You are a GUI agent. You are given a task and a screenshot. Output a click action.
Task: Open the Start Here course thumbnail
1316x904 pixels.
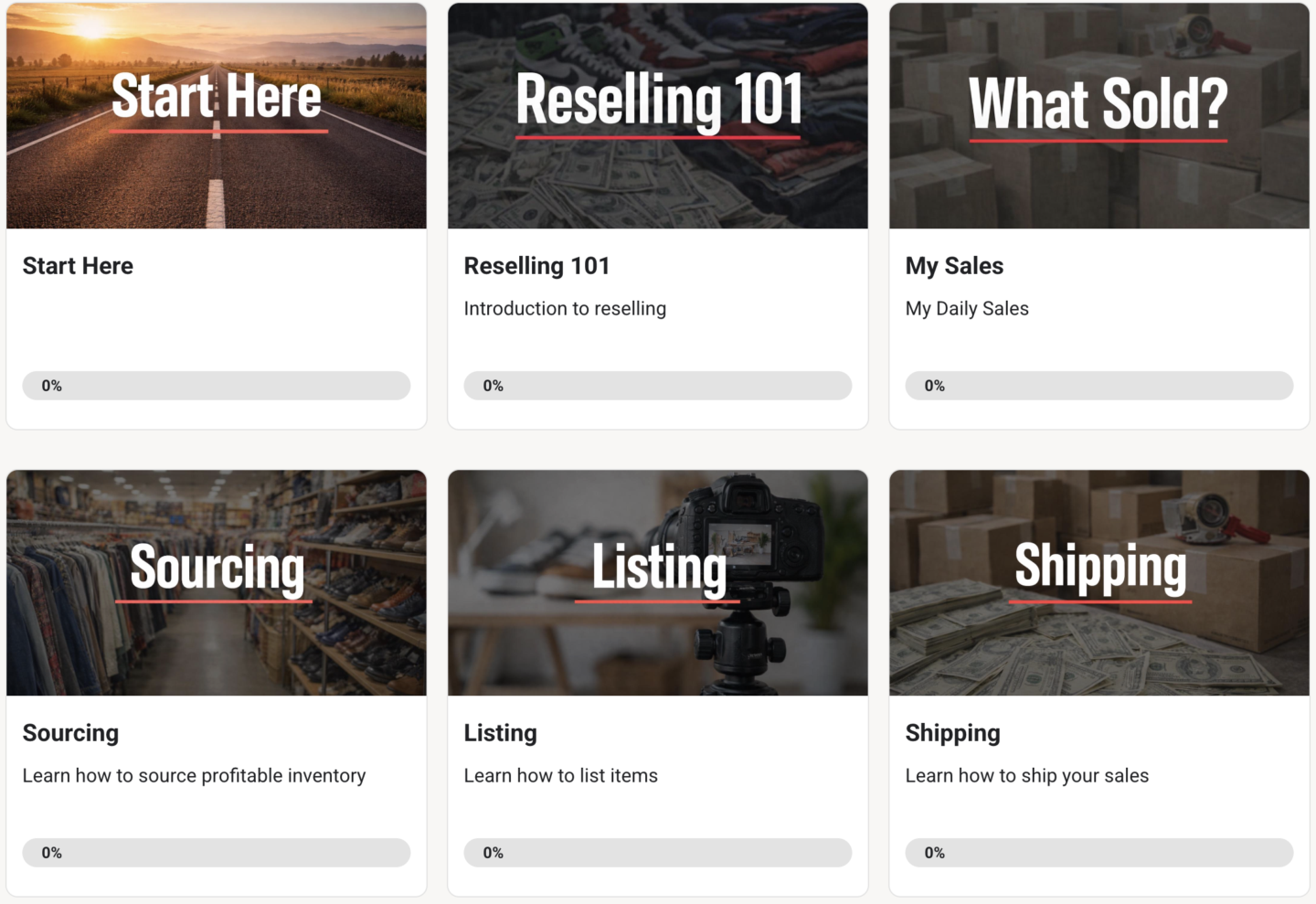(x=217, y=116)
